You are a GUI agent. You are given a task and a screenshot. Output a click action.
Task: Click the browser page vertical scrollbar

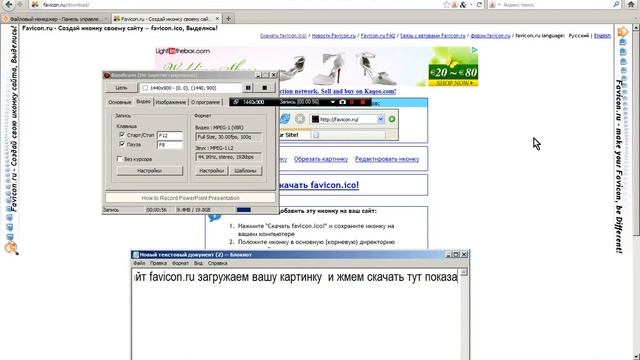(x=636, y=133)
